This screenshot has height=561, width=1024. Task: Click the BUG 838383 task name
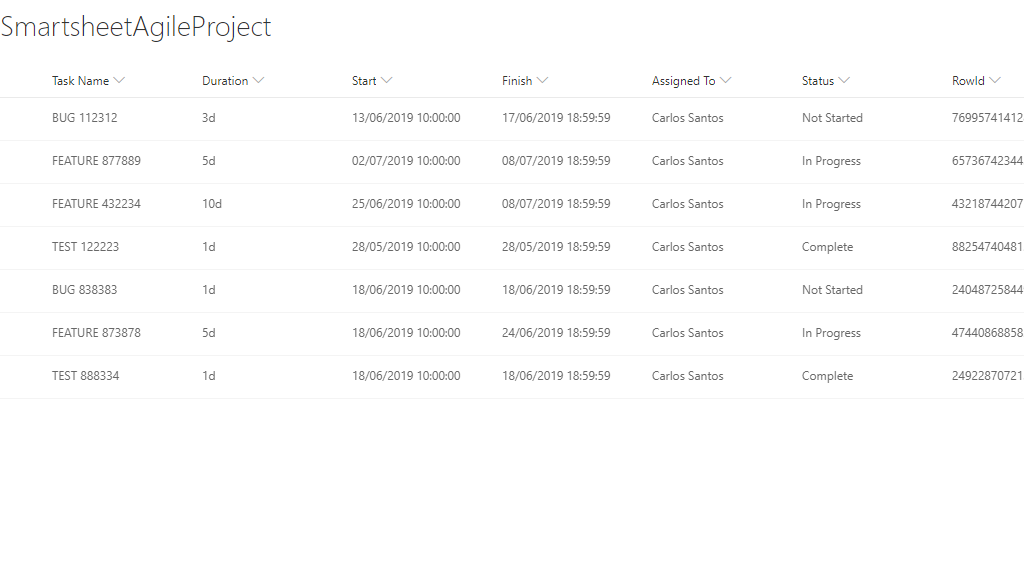85,290
